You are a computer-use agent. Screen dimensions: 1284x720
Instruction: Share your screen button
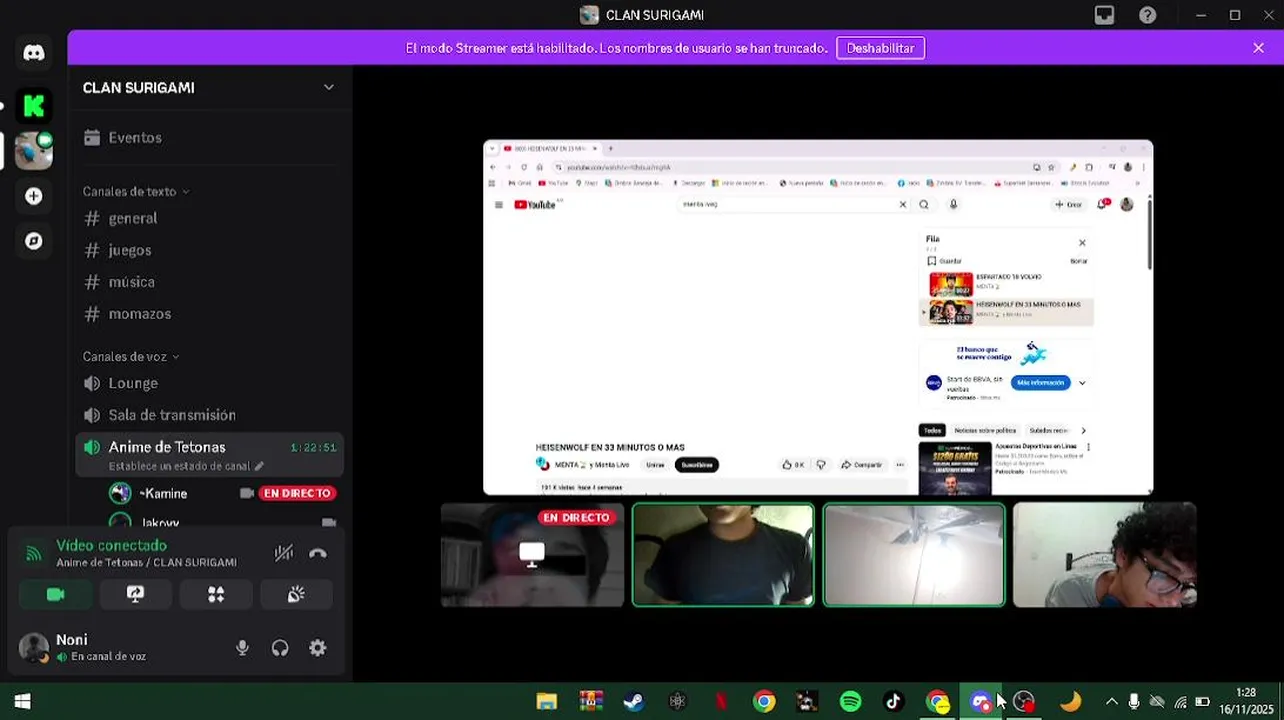click(x=136, y=594)
